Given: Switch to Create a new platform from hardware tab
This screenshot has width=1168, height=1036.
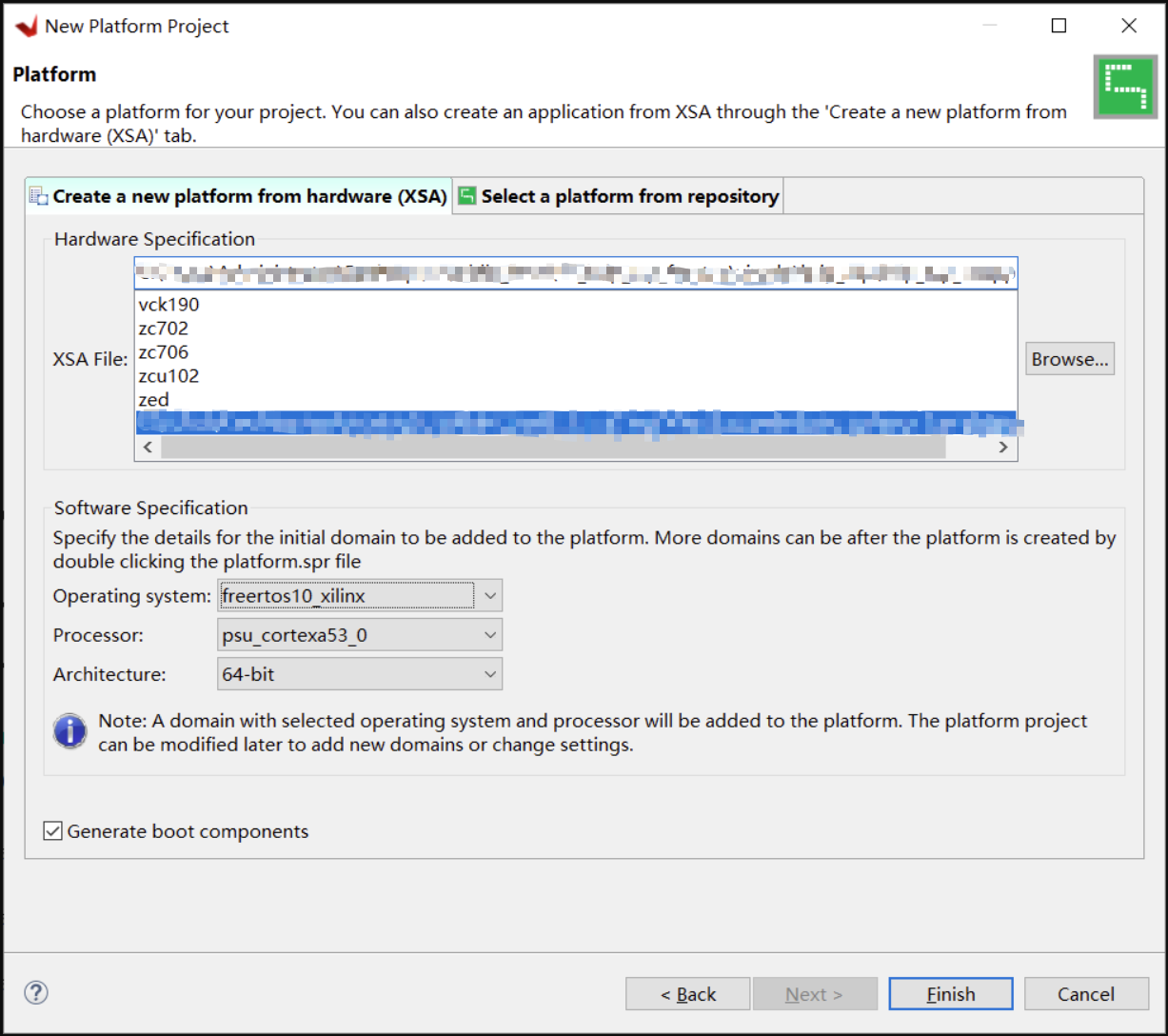Looking at the screenshot, I should pos(238,196).
